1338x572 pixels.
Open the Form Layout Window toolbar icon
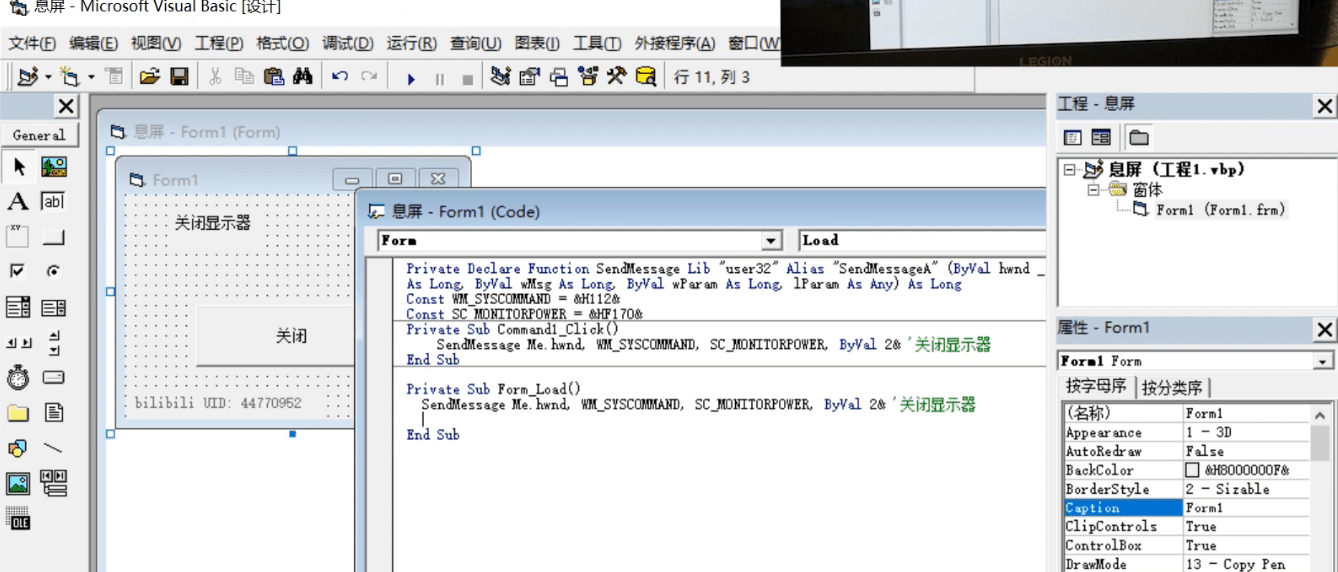558,77
